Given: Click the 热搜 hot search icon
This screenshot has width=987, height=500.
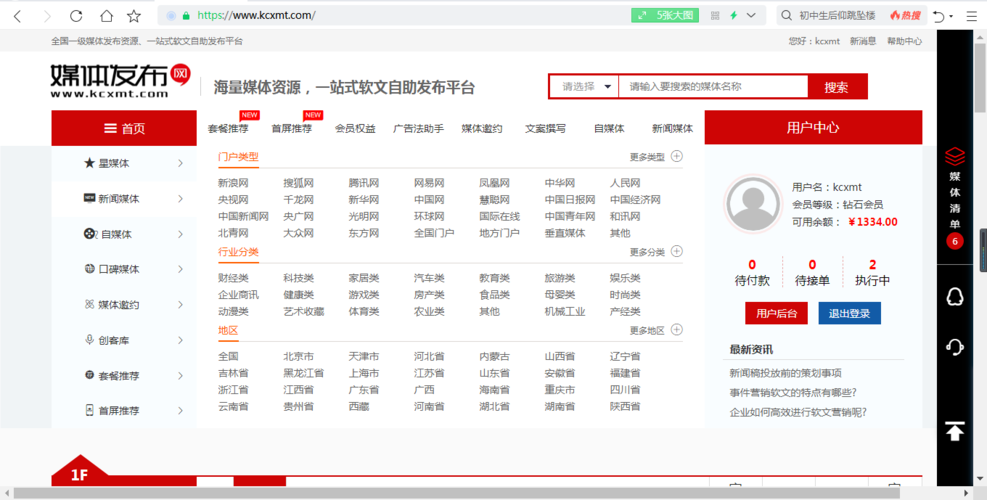Looking at the screenshot, I should 905,16.
